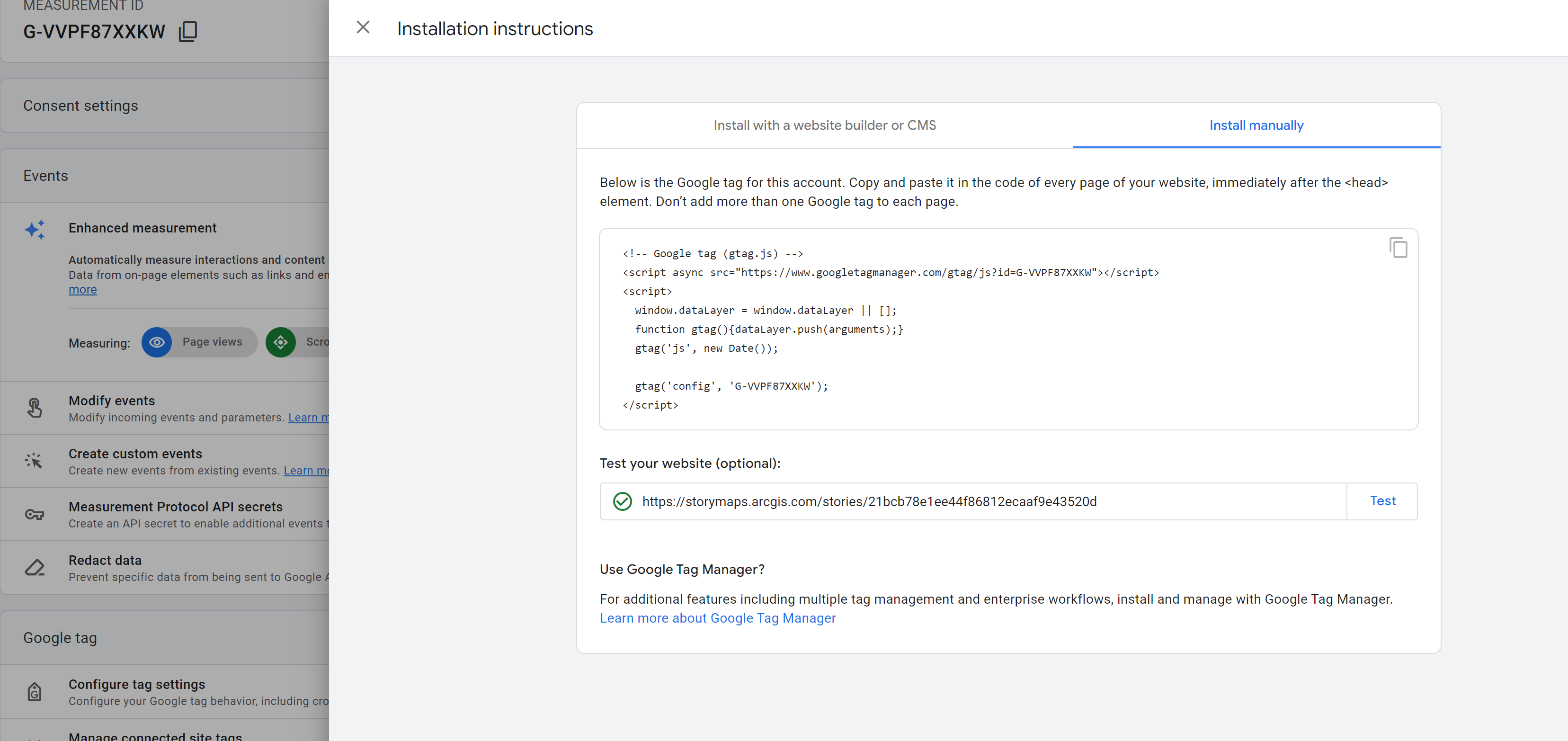Image resolution: width=1568 pixels, height=741 pixels.
Task: Open the Enhanced measurement 'more' link
Action: (83, 290)
